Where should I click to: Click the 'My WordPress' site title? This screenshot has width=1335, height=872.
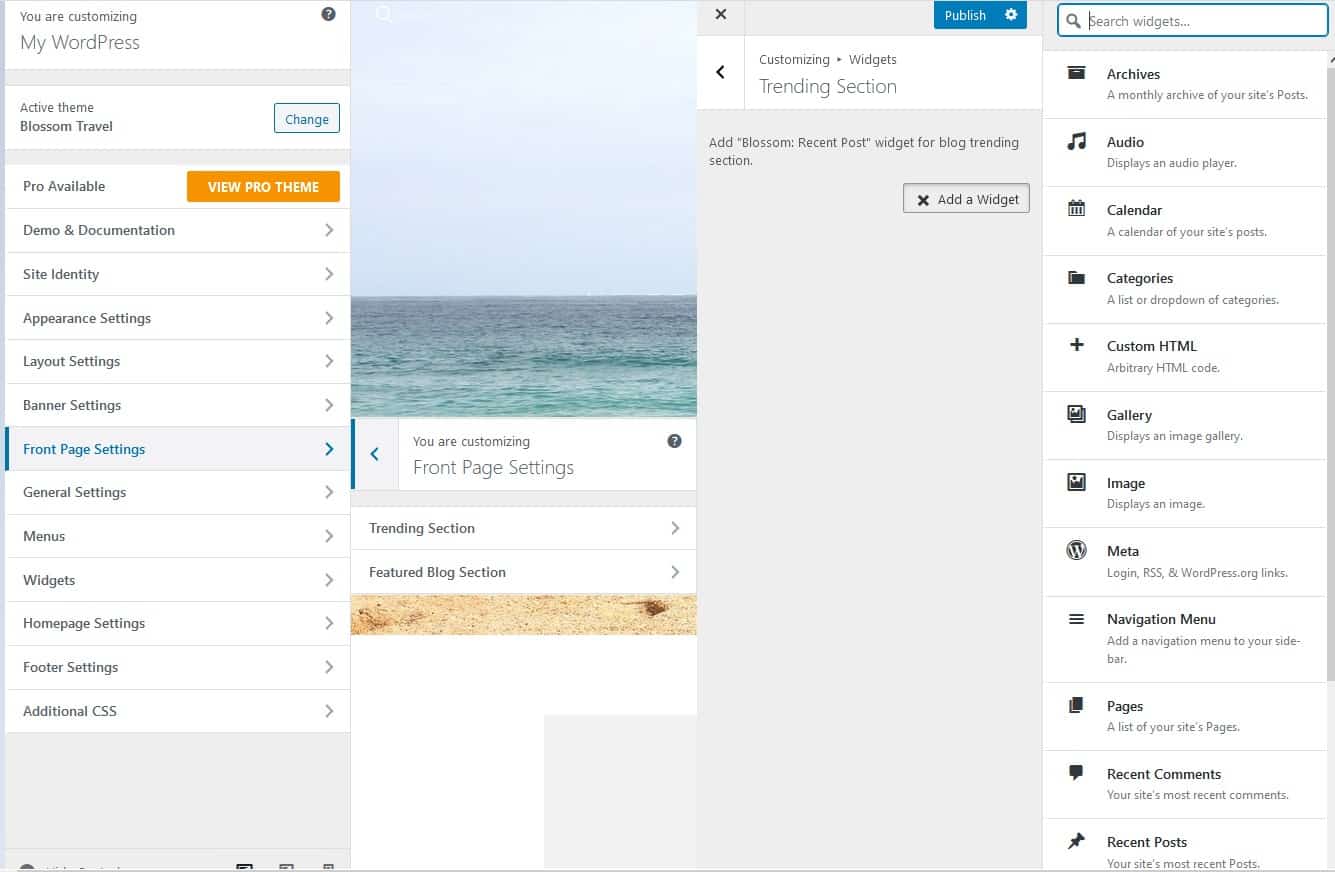point(80,42)
